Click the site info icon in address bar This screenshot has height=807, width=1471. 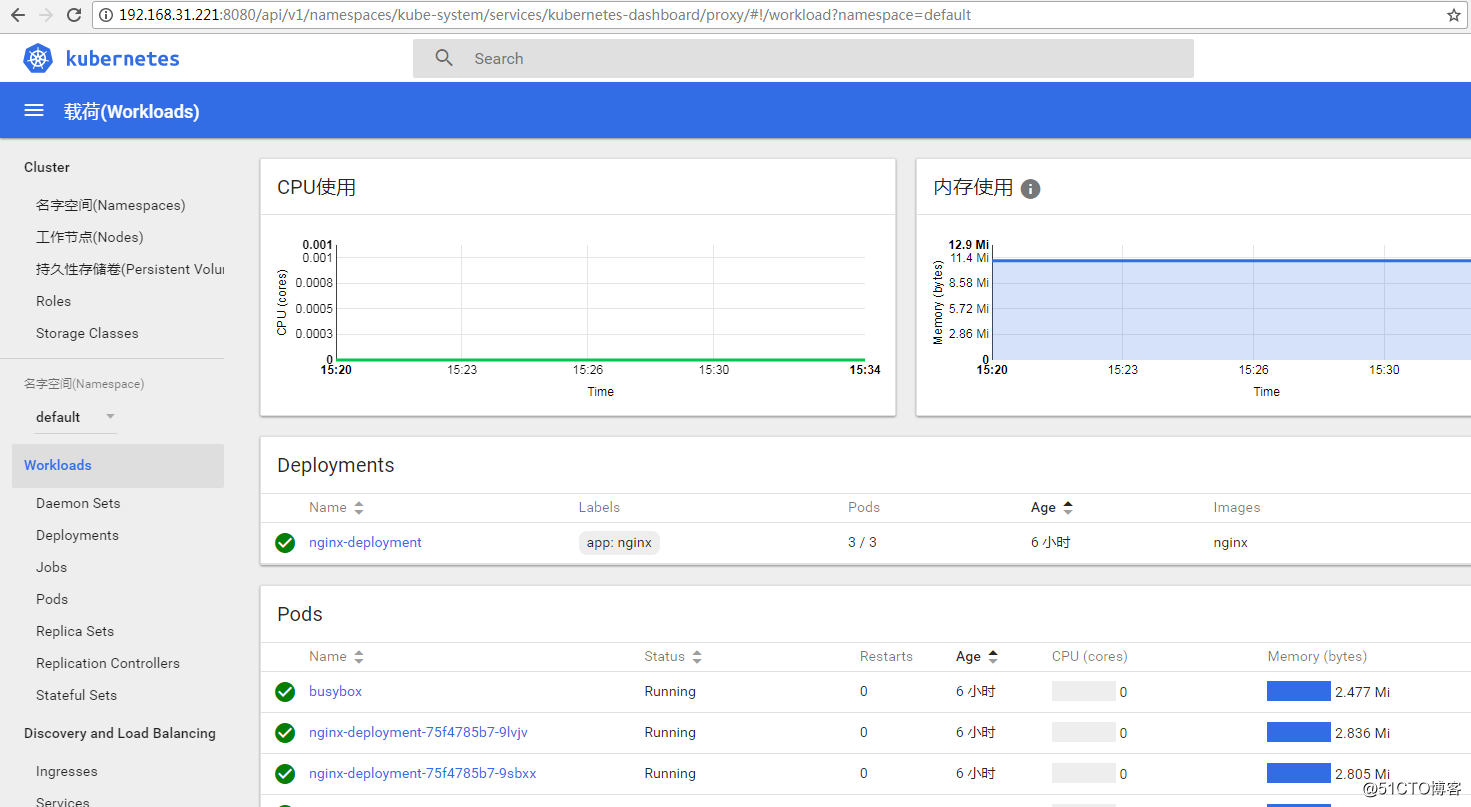click(106, 15)
